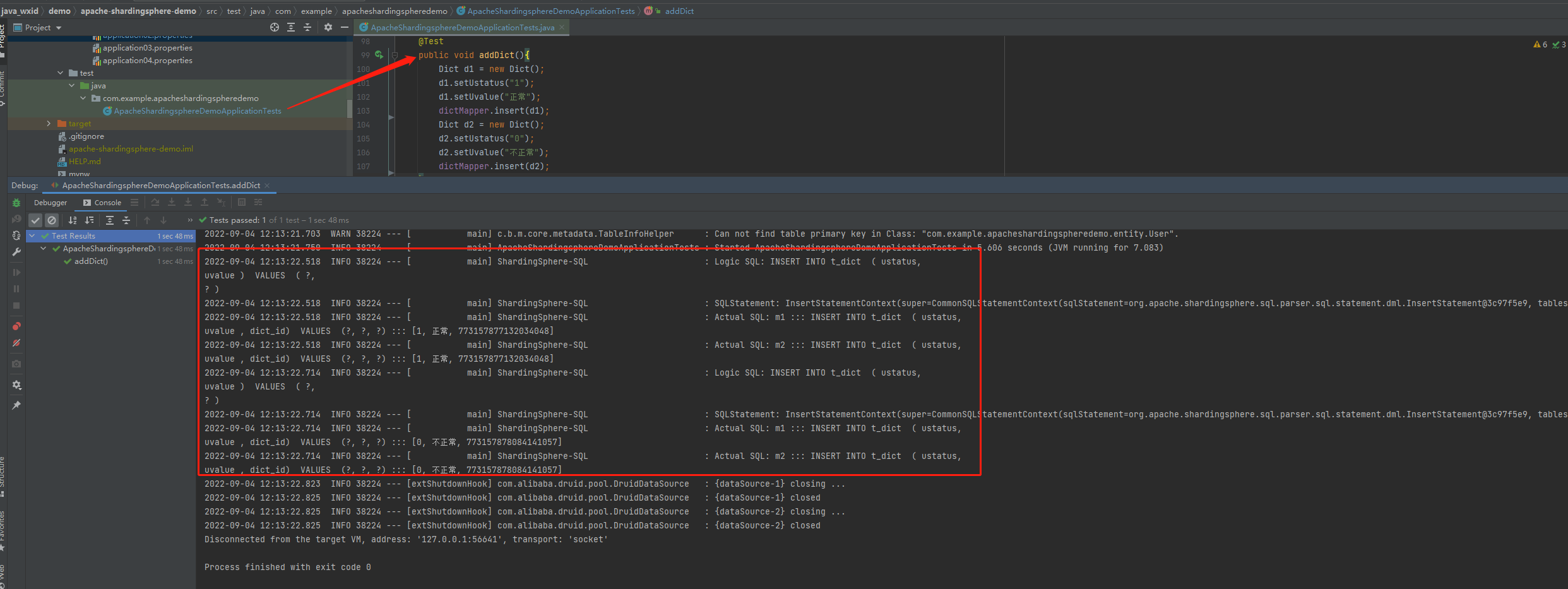Expand all test results icon

pyautogui.click(x=110, y=220)
